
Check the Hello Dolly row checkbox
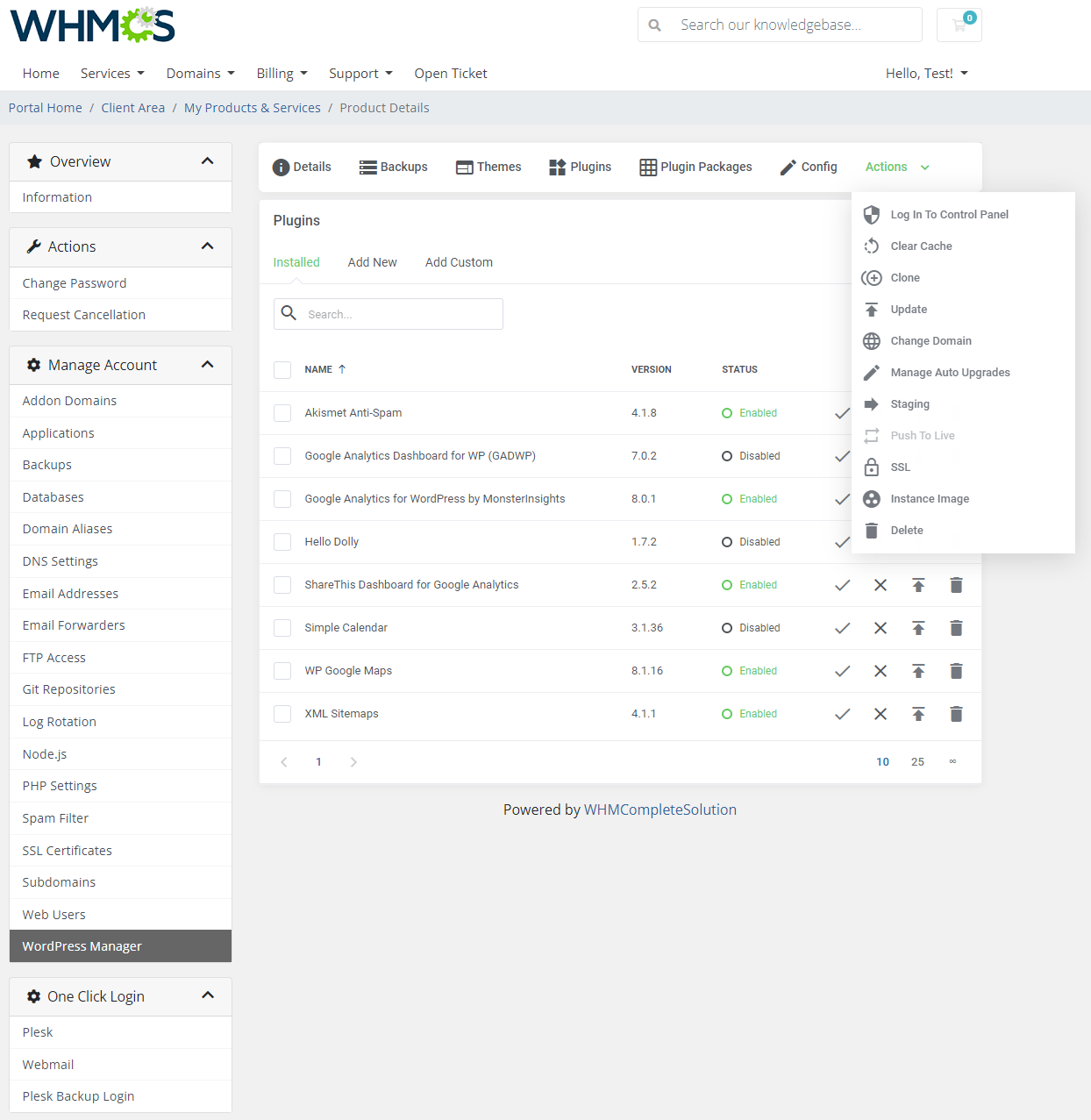(282, 542)
